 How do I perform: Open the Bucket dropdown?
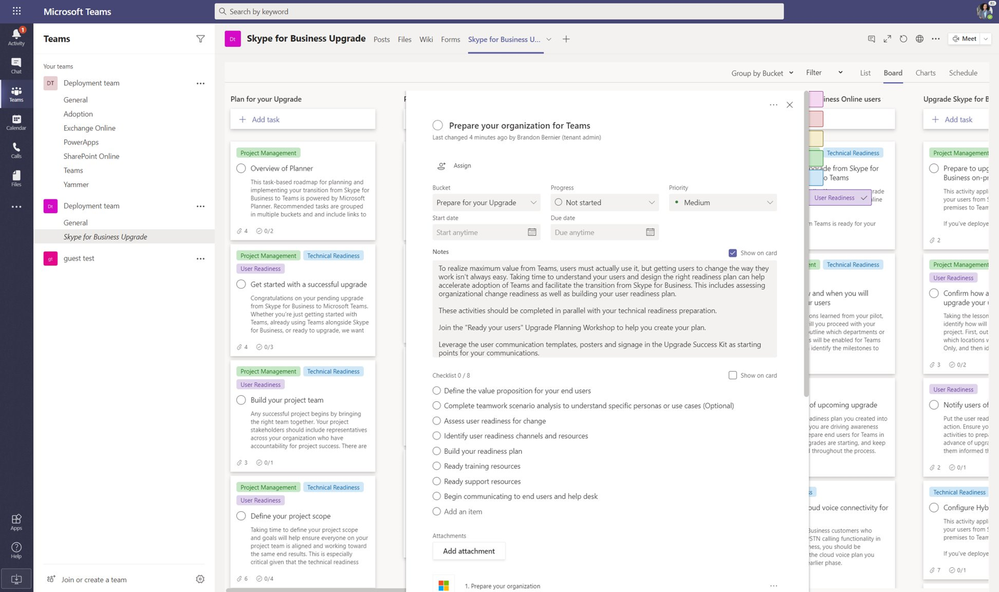click(486, 203)
